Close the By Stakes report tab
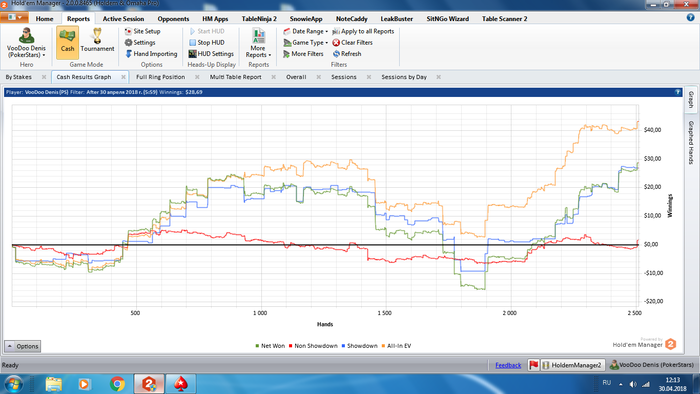 tap(44, 77)
